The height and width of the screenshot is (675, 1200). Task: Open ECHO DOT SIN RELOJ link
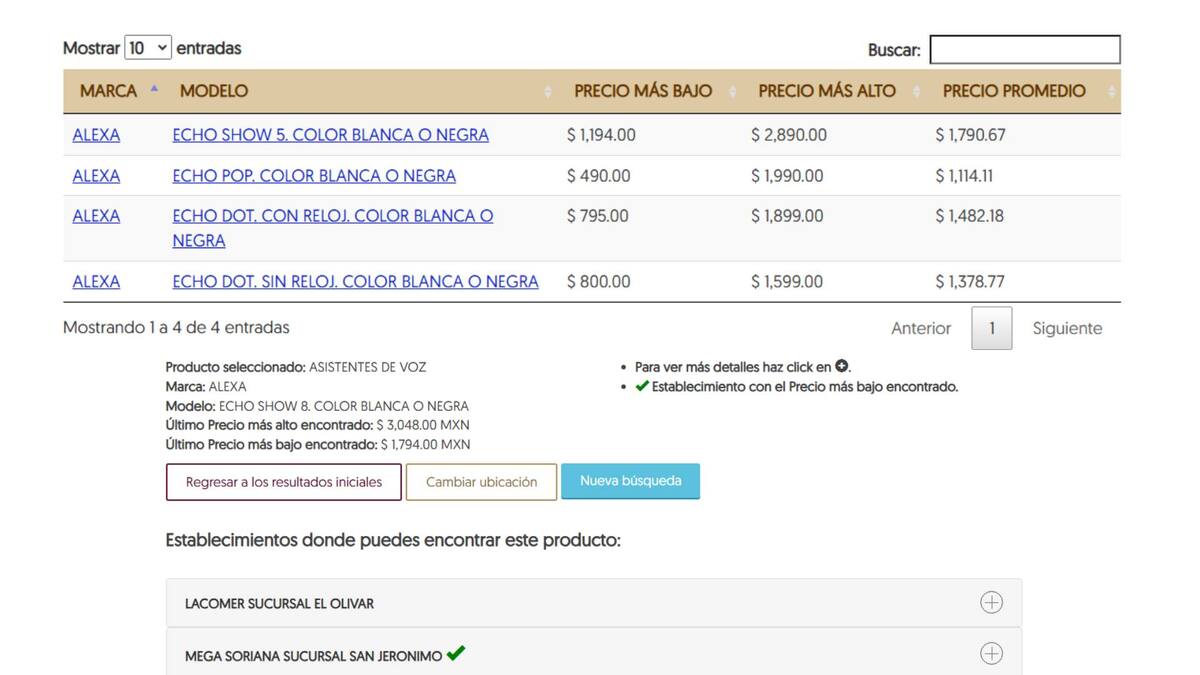[355, 282]
